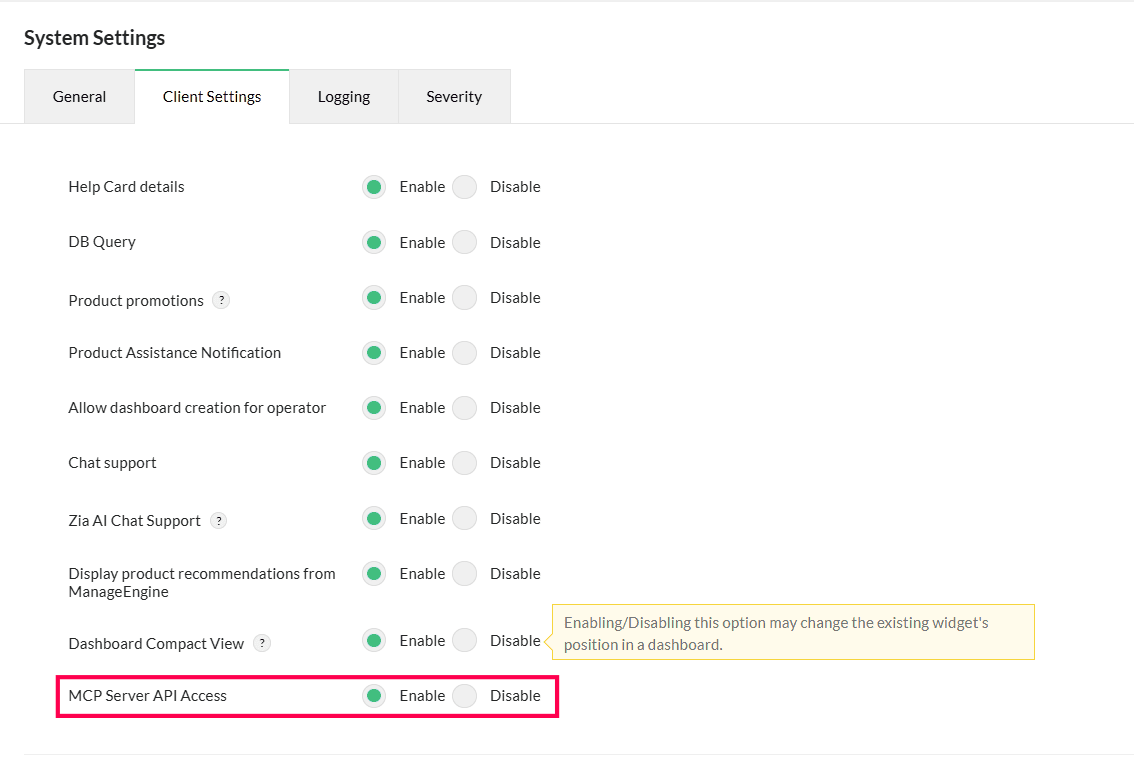Select Disable radio for Chat support
The width and height of the screenshot is (1134, 763).
[x=464, y=463]
